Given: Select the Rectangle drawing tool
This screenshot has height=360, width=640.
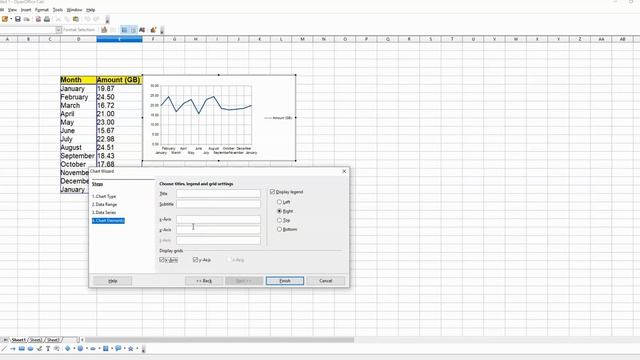Looking at the screenshot, I should (22, 349).
